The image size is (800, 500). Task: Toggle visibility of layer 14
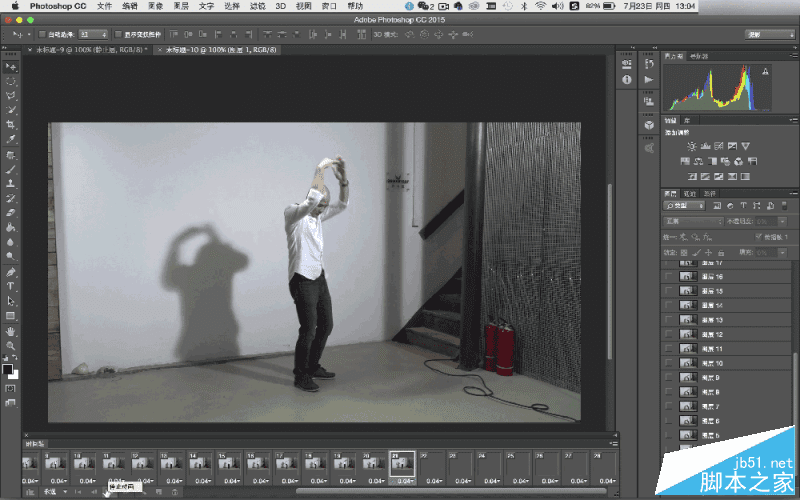(668, 305)
